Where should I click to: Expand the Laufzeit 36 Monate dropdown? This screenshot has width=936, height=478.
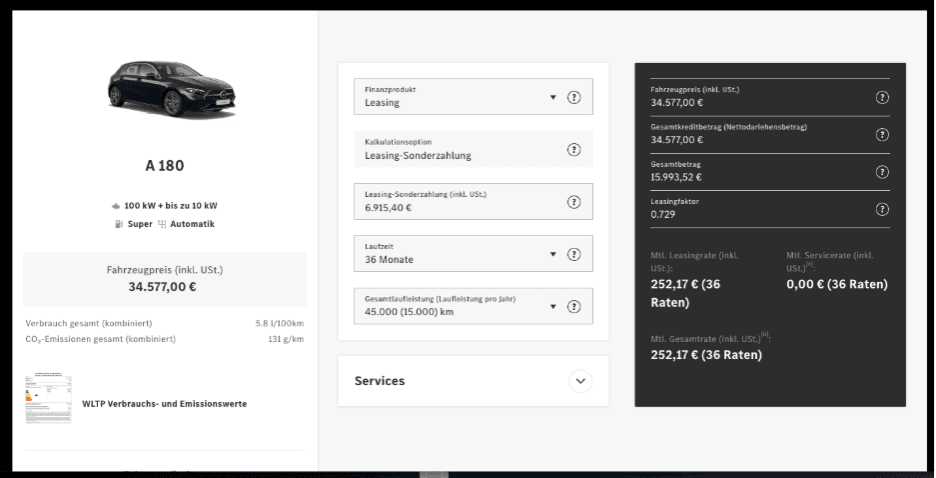click(x=458, y=254)
